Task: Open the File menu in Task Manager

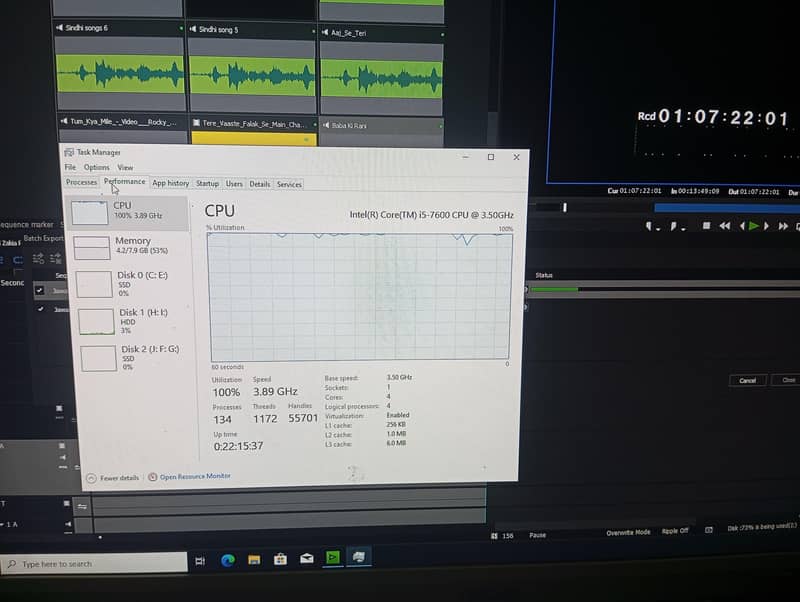Action: (70, 167)
